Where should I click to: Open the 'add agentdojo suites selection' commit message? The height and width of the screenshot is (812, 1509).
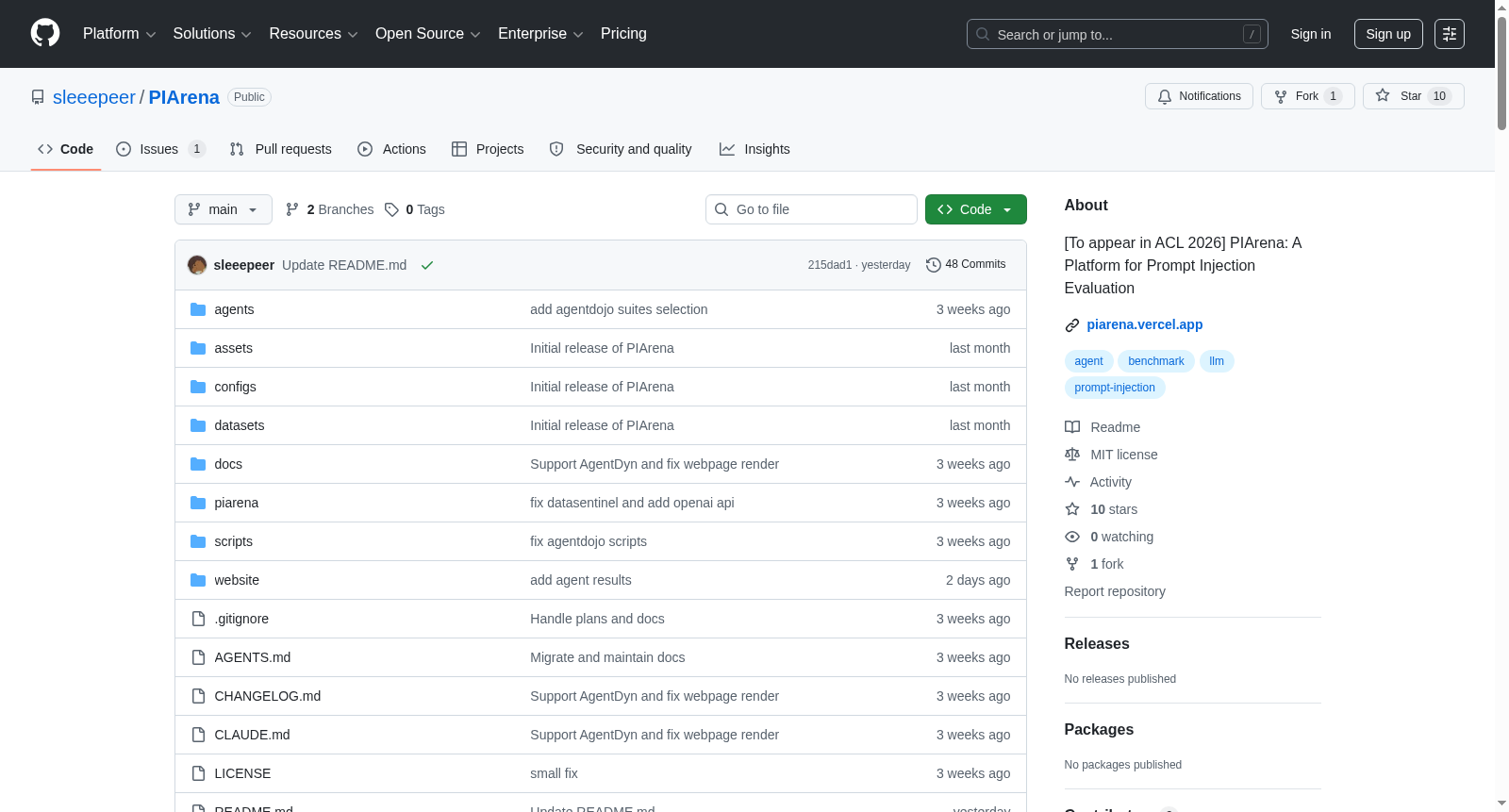(619, 309)
